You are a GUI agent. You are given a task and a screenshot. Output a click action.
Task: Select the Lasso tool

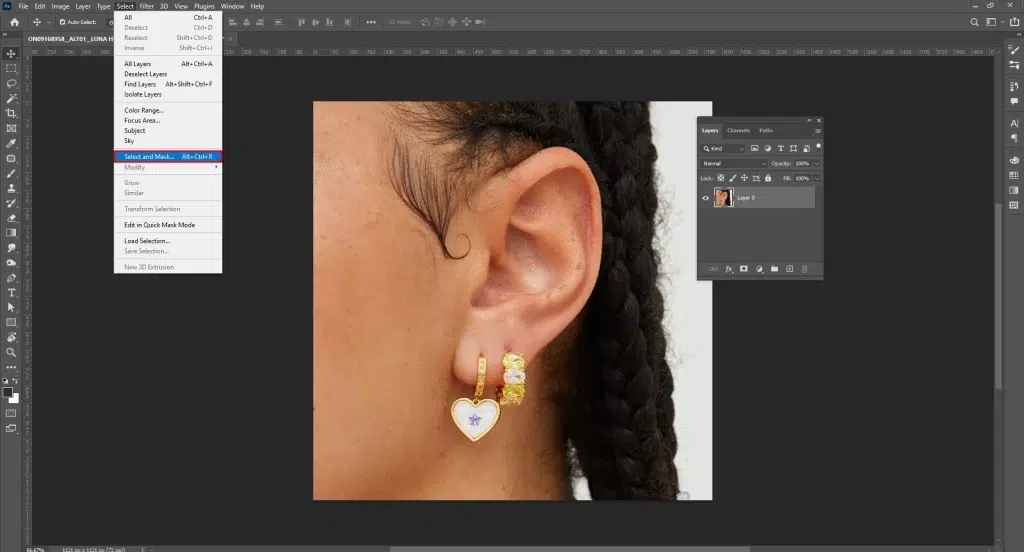(11, 84)
